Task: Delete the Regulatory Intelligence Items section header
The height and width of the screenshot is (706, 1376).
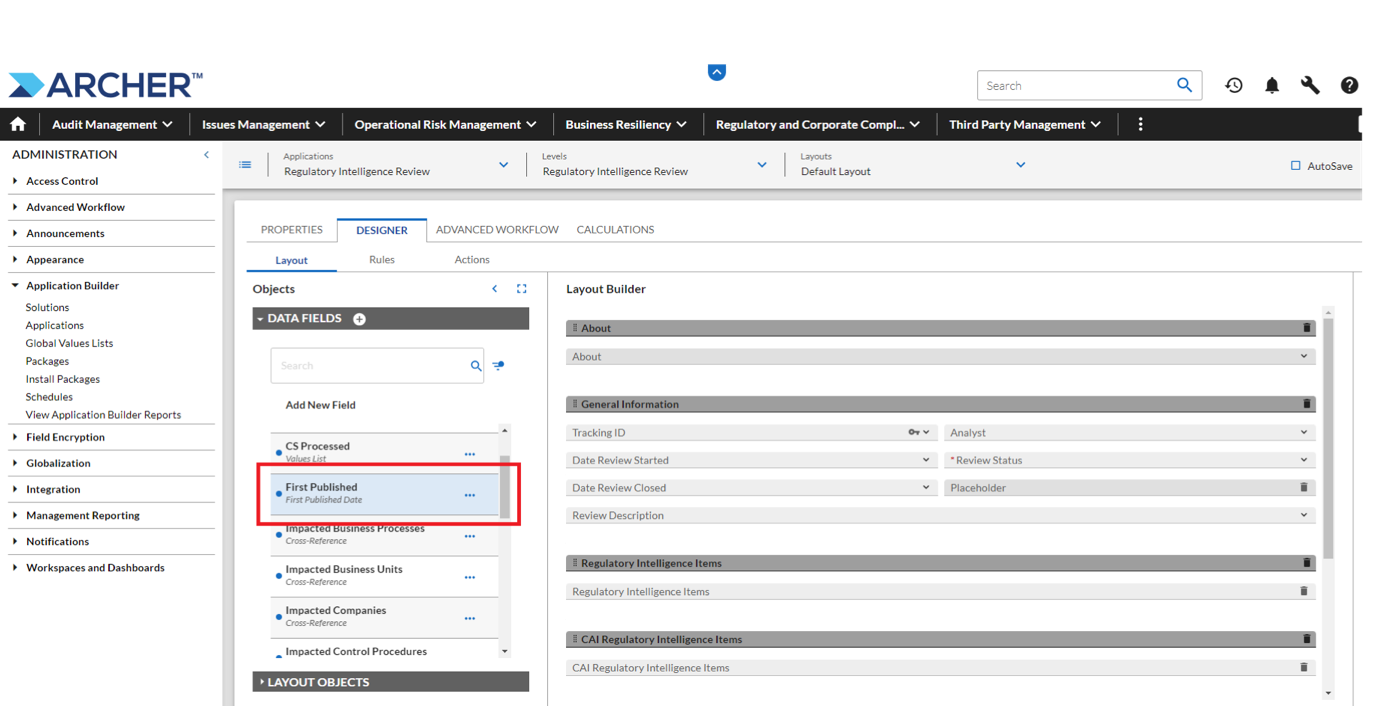Action: point(1306,563)
